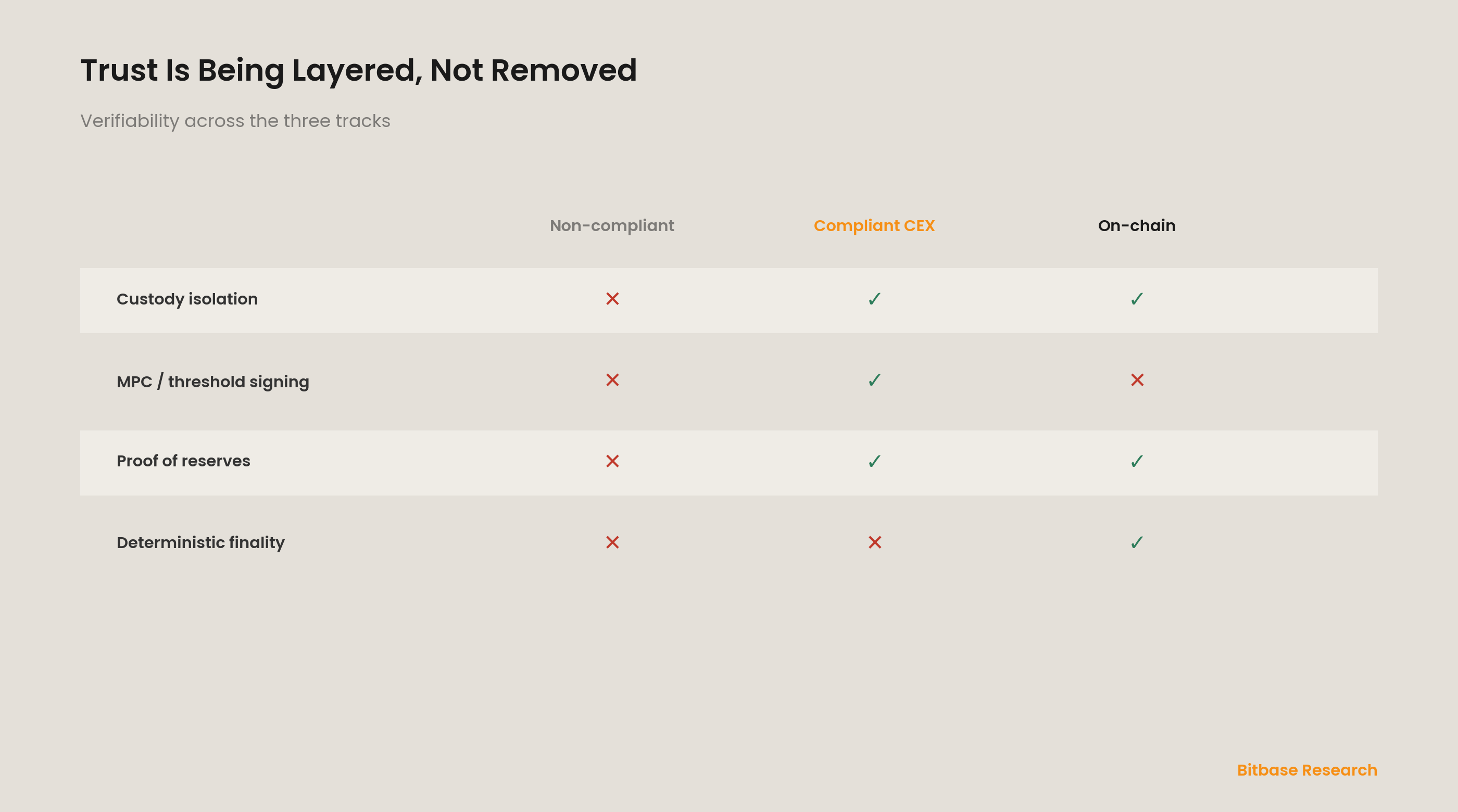Click the red X for Proof of reserves Non-compliant
Viewport: 1458px width, 812px height.
[x=612, y=461]
